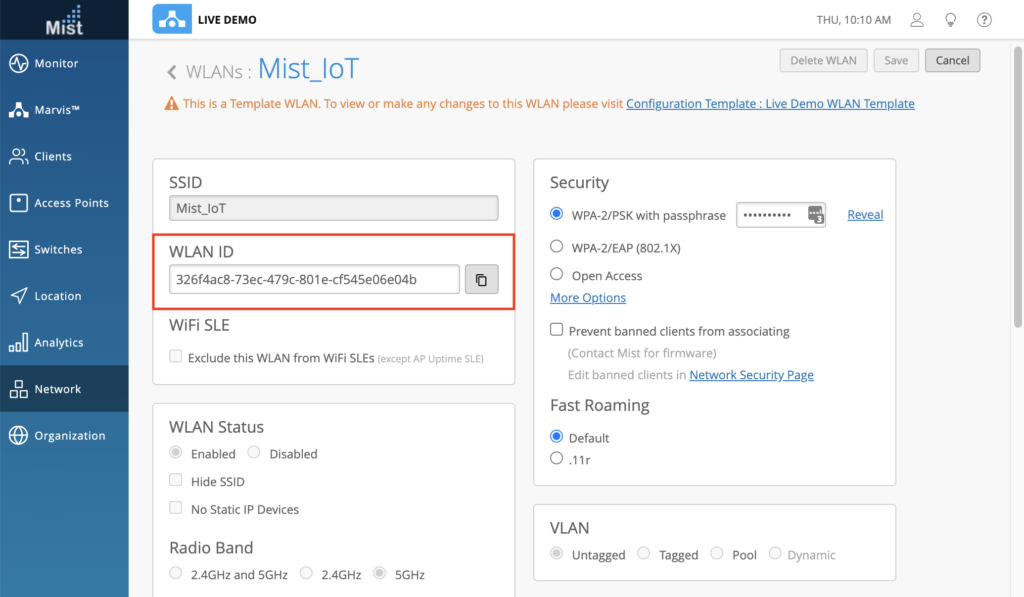Click the Location arrow icon

(18, 296)
